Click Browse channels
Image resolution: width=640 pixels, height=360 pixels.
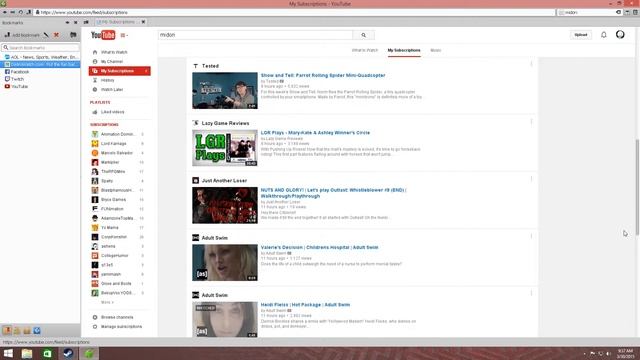pyautogui.click(x=117, y=317)
